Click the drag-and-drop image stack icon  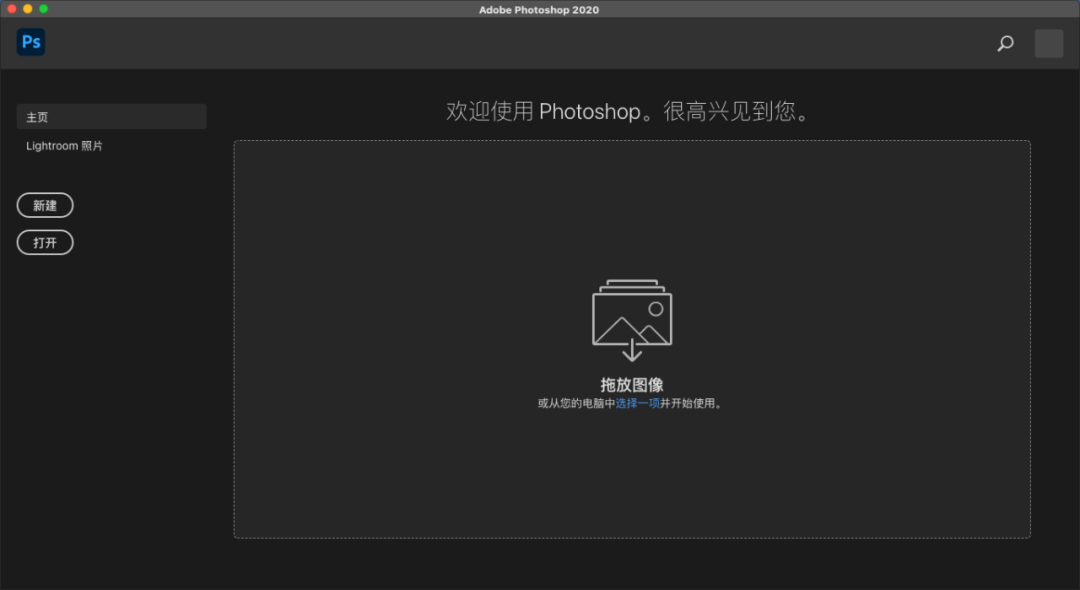coord(632,320)
